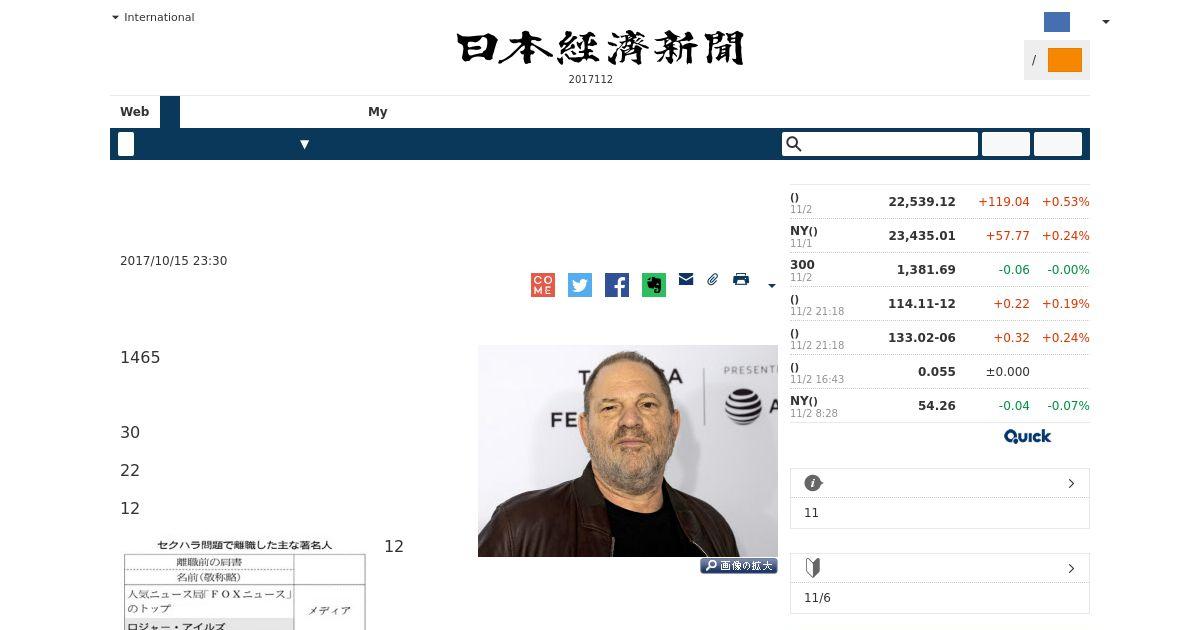Screen dimensions: 1200x630
Task: Clip the article with paperclip icon
Action: coord(713,279)
